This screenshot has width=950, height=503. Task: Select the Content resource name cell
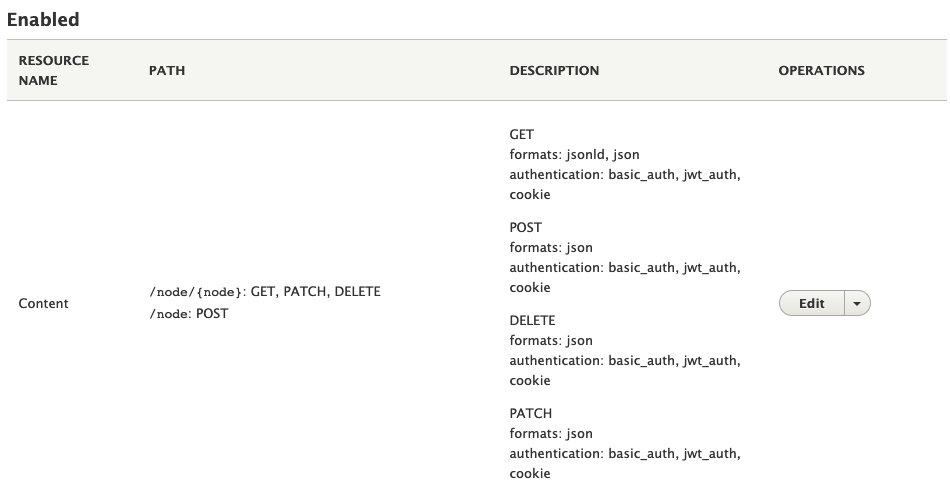point(44,304)
